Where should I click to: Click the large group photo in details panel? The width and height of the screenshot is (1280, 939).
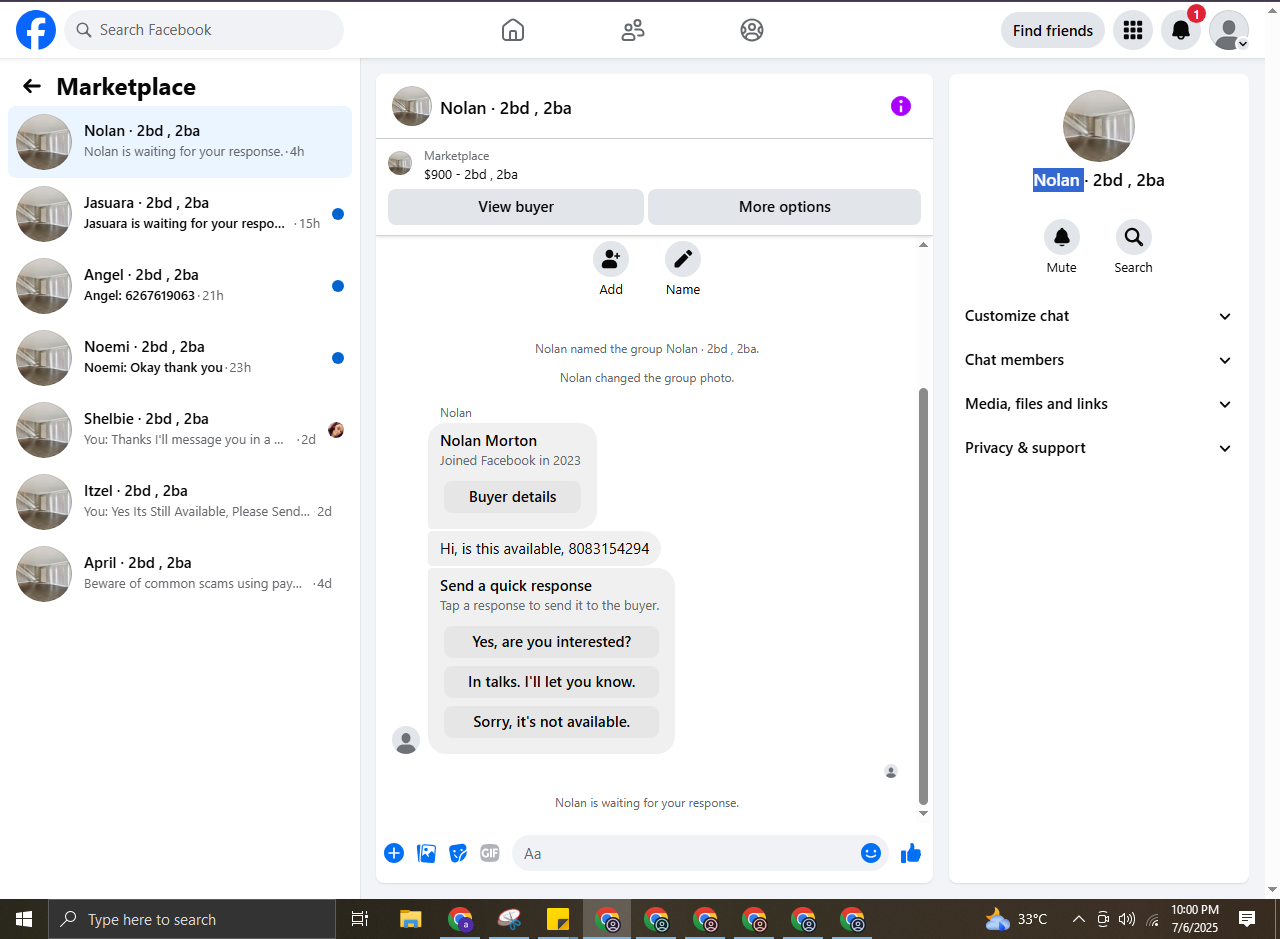click(x=1099, y=126)
